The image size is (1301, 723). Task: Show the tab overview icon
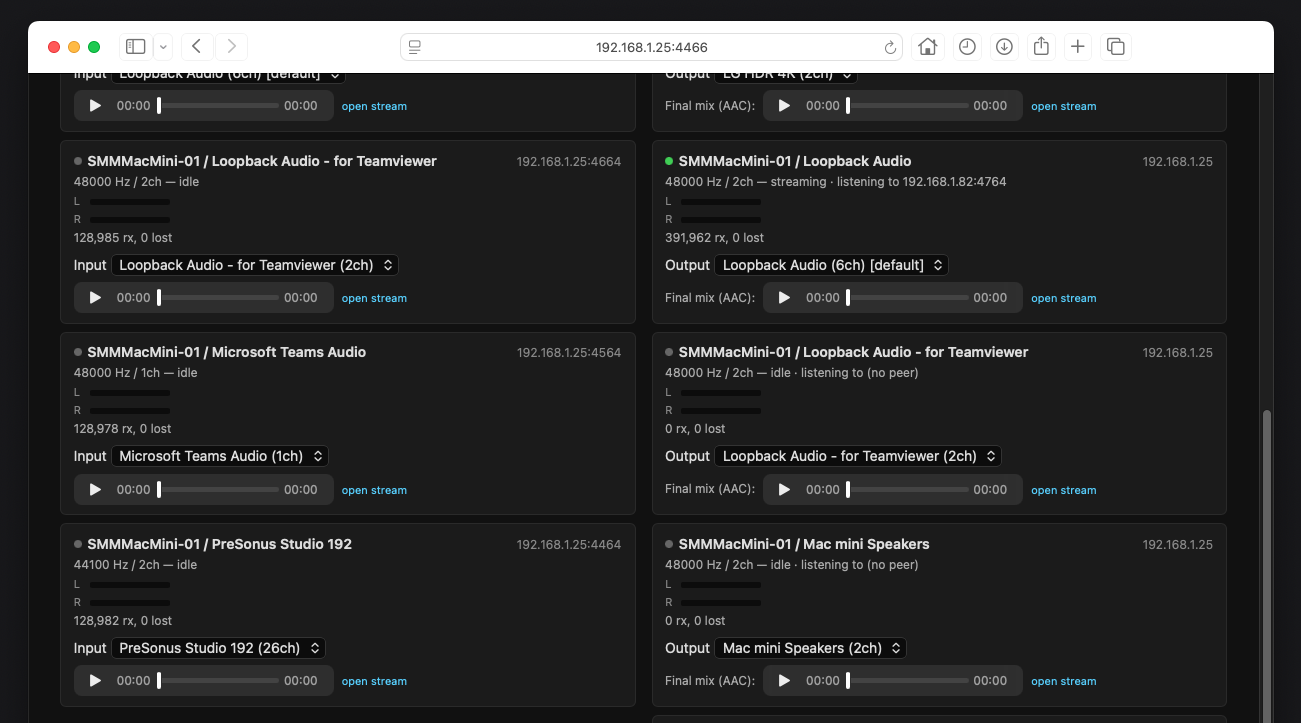(x=1116, y=46)
